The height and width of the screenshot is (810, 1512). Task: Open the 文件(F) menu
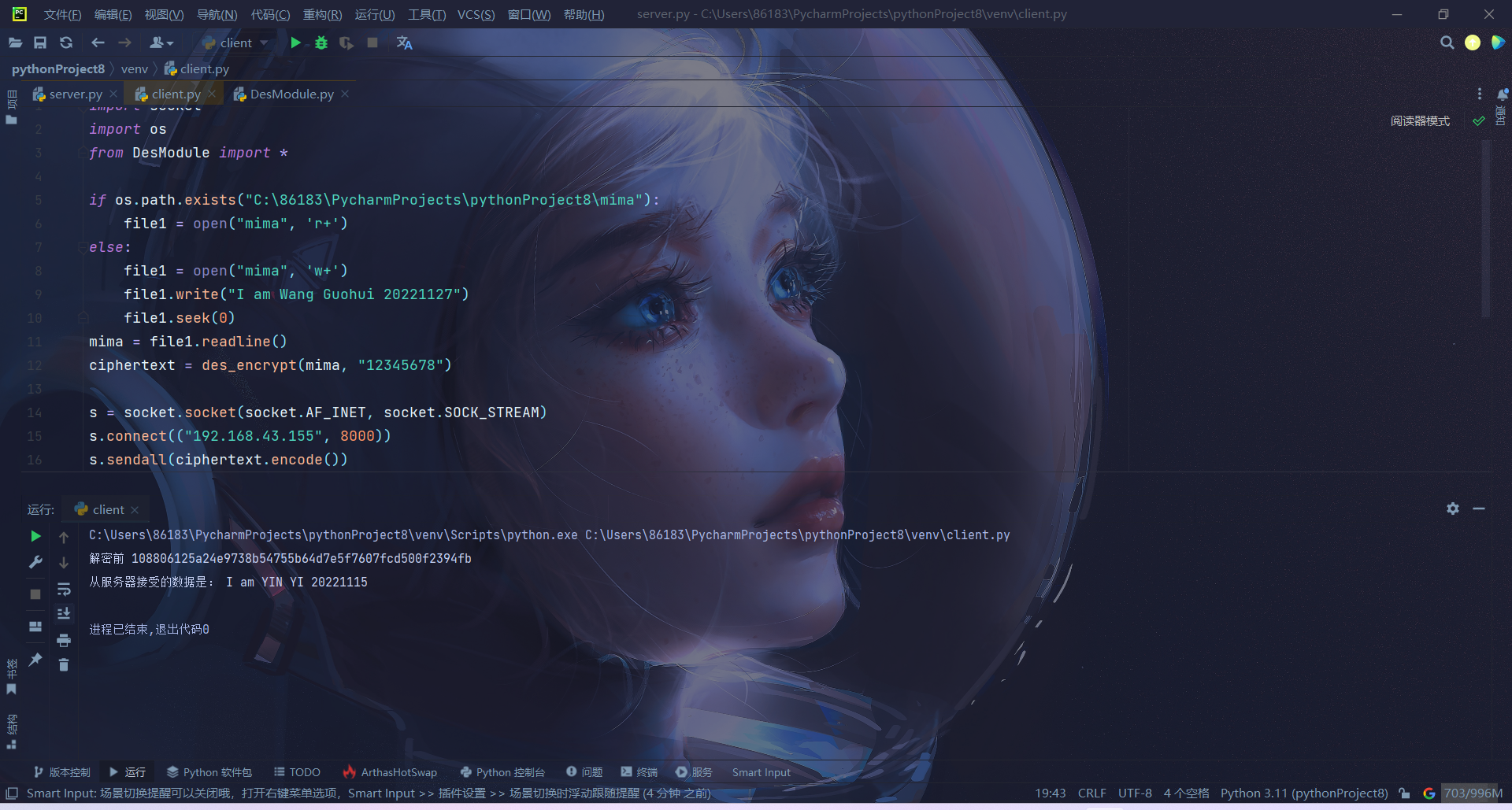[62, 14]
